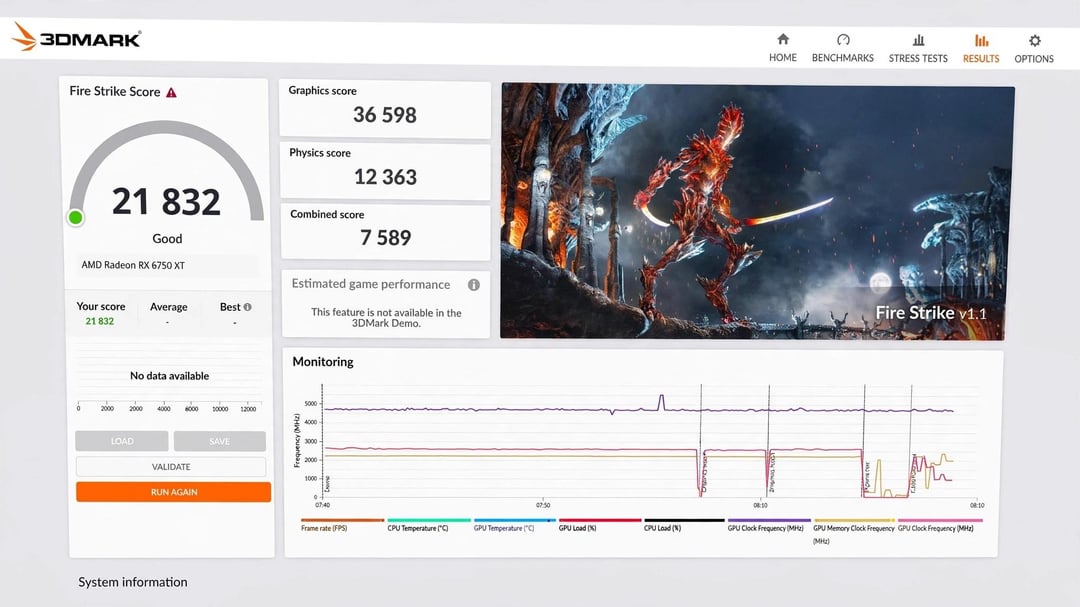This screenshot has width=1080, height=607.
Task: Toggle GPU Temperature legend line
Action: click(x=515, y=521)
